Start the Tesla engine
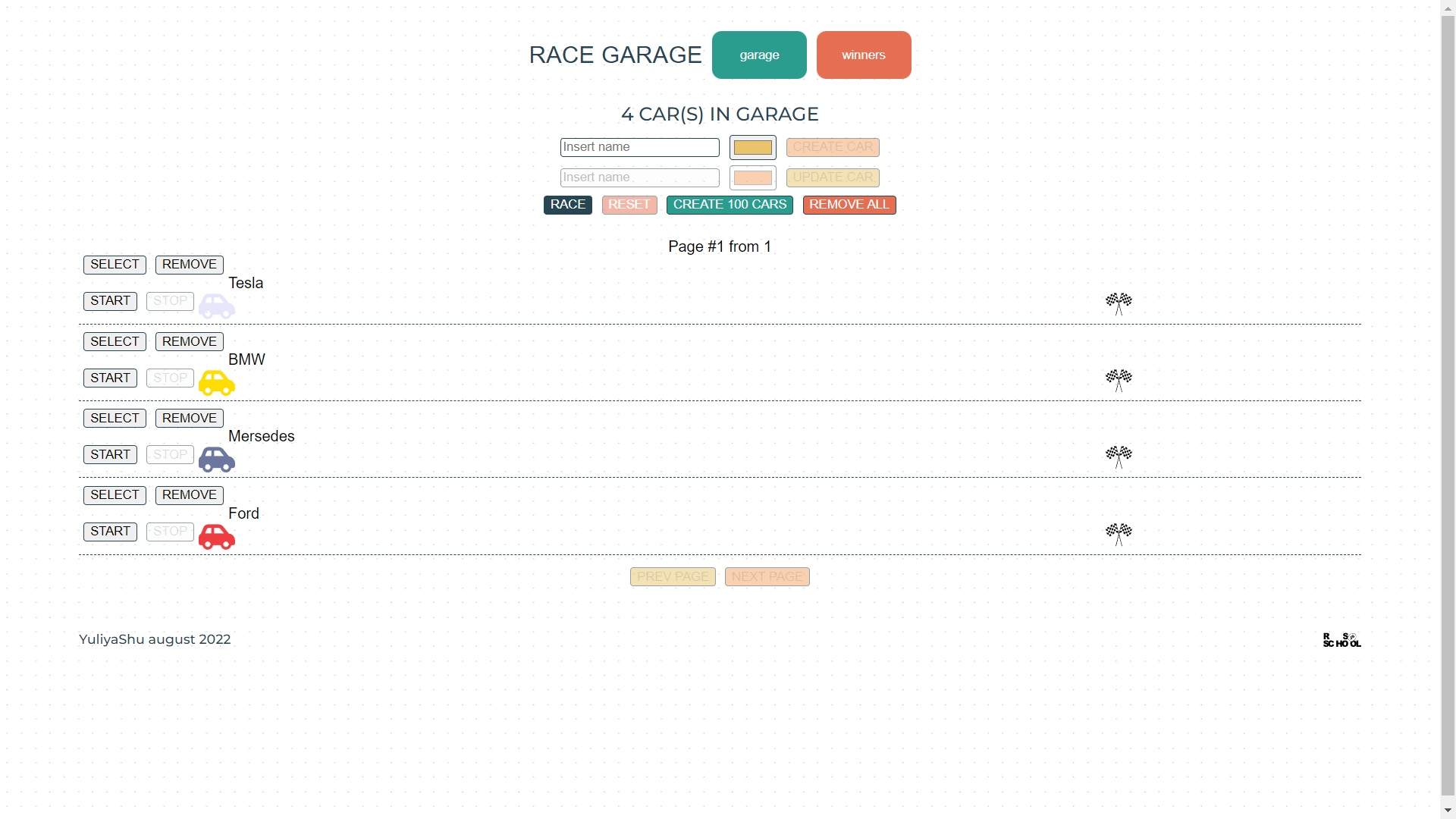 point(110,301)
